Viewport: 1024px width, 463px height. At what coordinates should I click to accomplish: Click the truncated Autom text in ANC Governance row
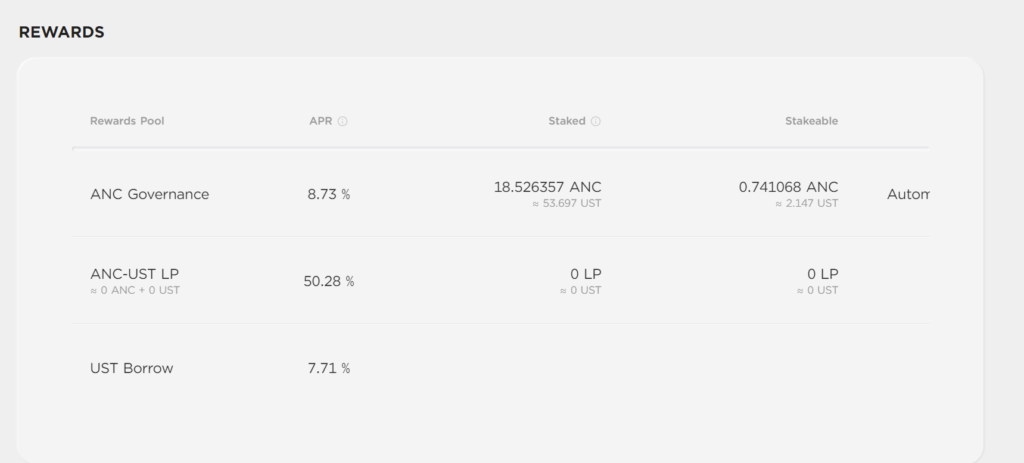tap(908, 194)
